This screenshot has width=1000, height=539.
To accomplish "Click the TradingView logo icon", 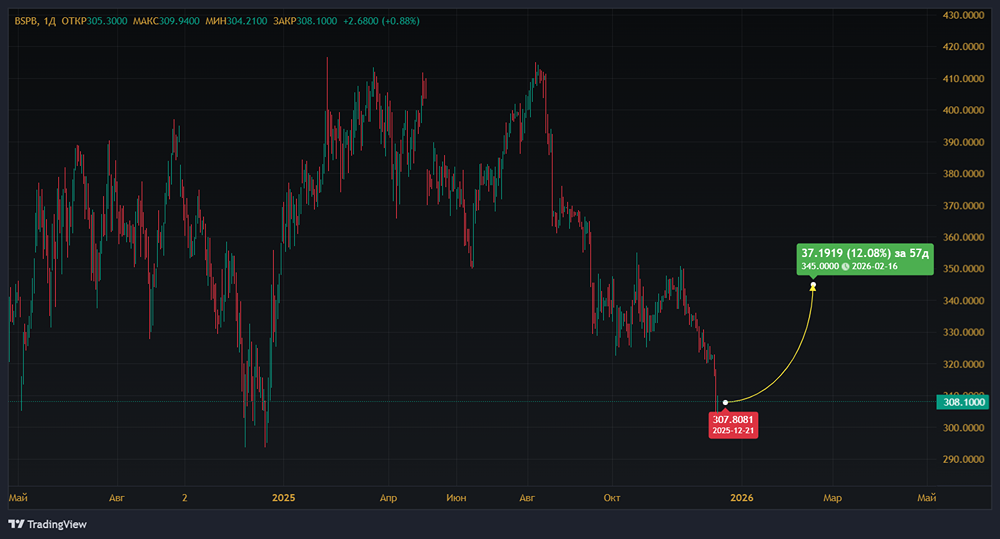I will click(x=16, y=524).
